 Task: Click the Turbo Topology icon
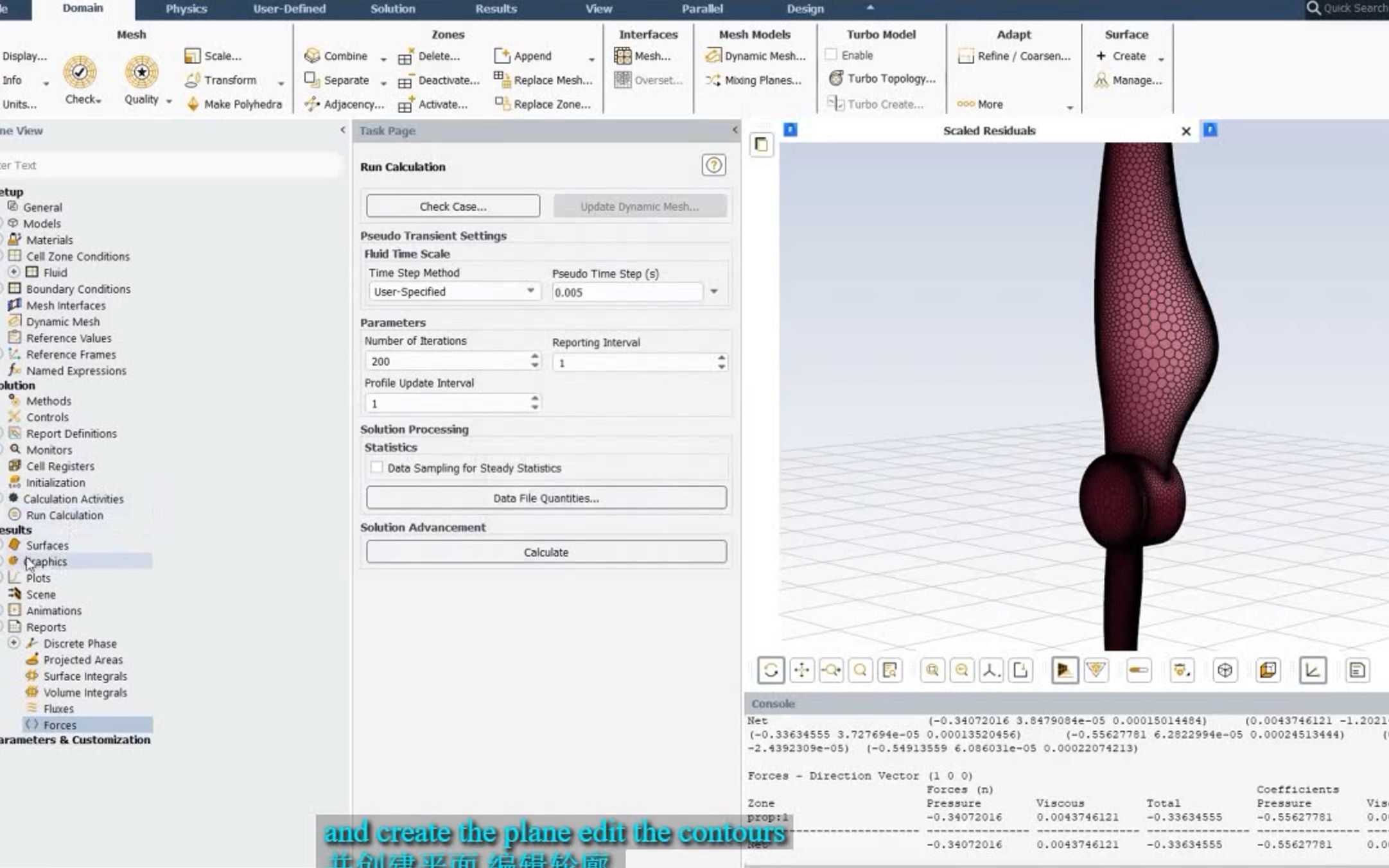pos(835,78)
